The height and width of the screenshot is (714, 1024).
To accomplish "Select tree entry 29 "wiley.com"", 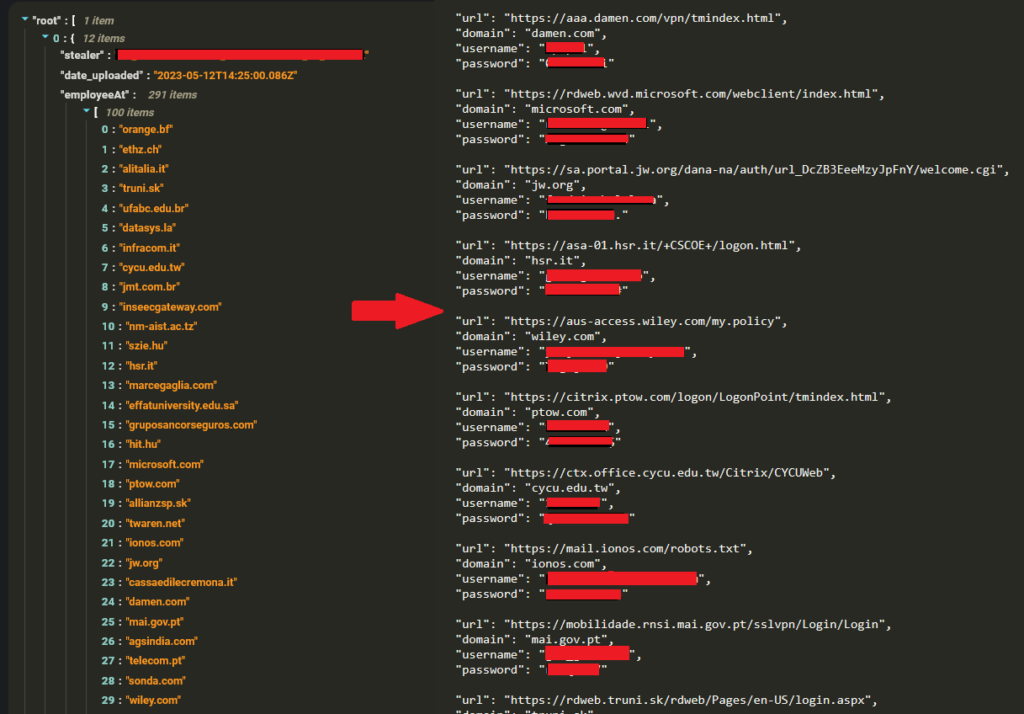I will [141, 700].
